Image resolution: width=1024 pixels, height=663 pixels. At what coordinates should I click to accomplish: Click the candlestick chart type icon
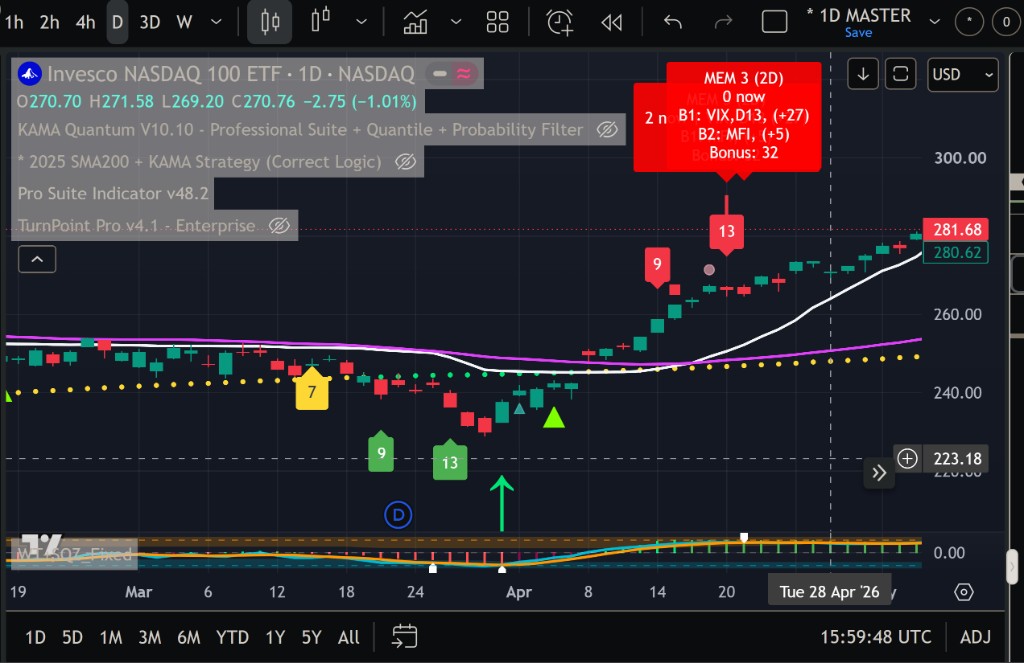(321, 22)
